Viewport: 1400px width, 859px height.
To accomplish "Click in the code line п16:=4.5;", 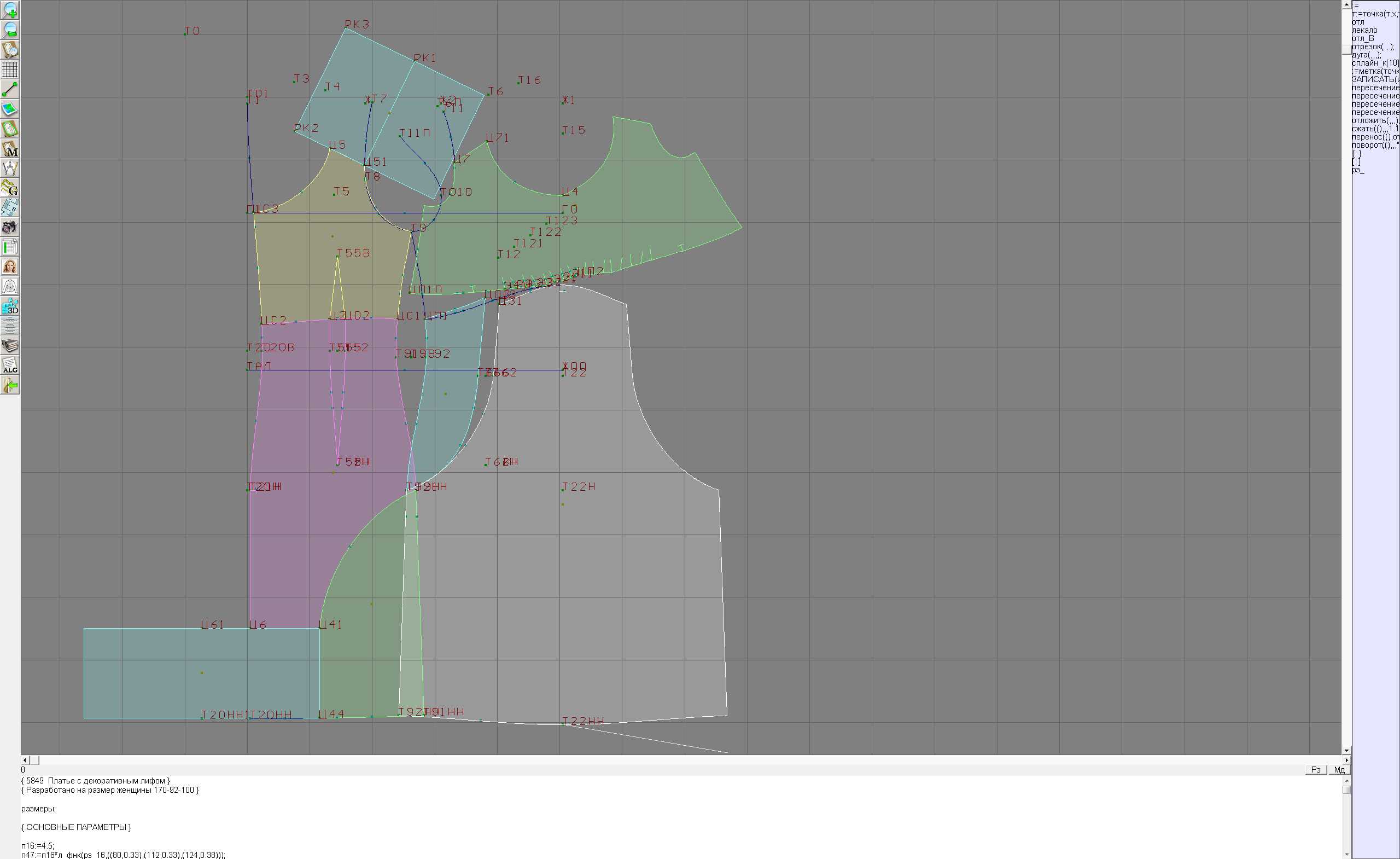I will (38, 845).
